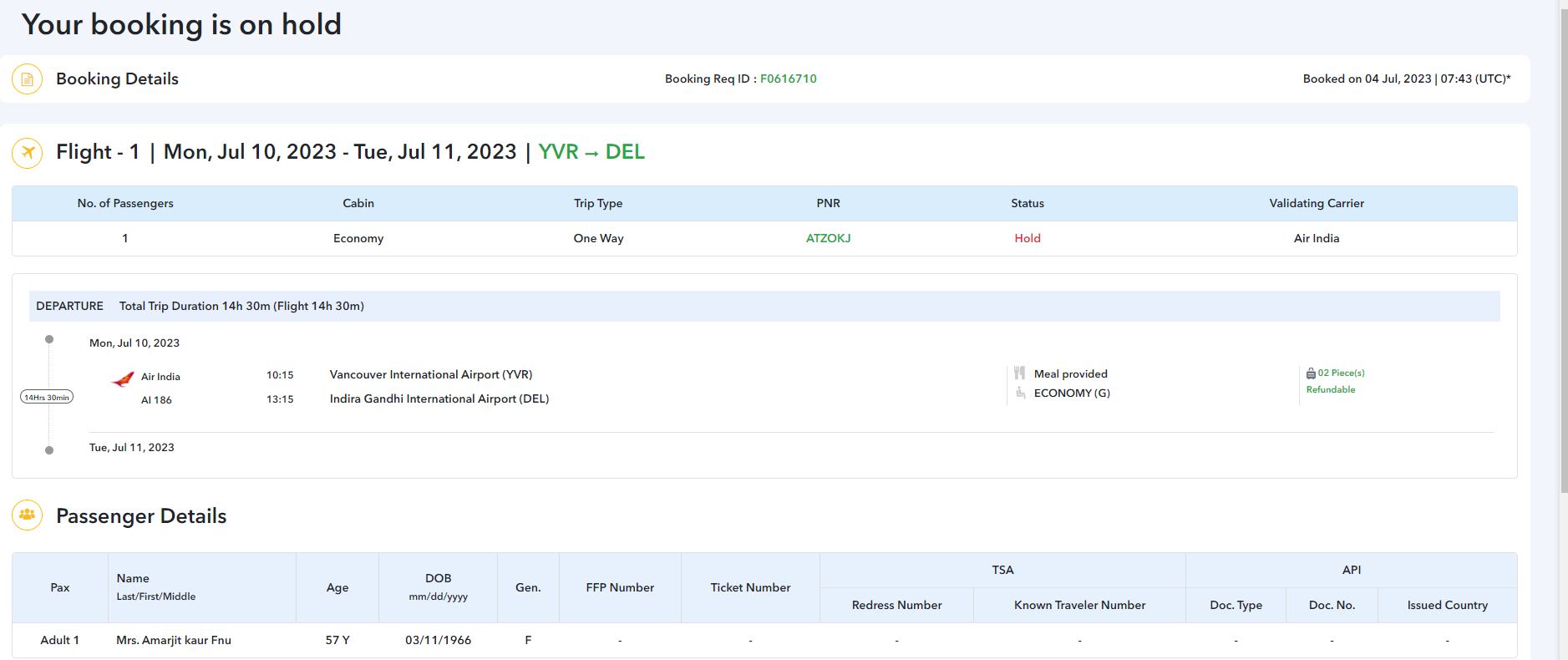Click the arrival timeline end dot
This screenshot has height=660, width=1568.
(x=49, y=450)
